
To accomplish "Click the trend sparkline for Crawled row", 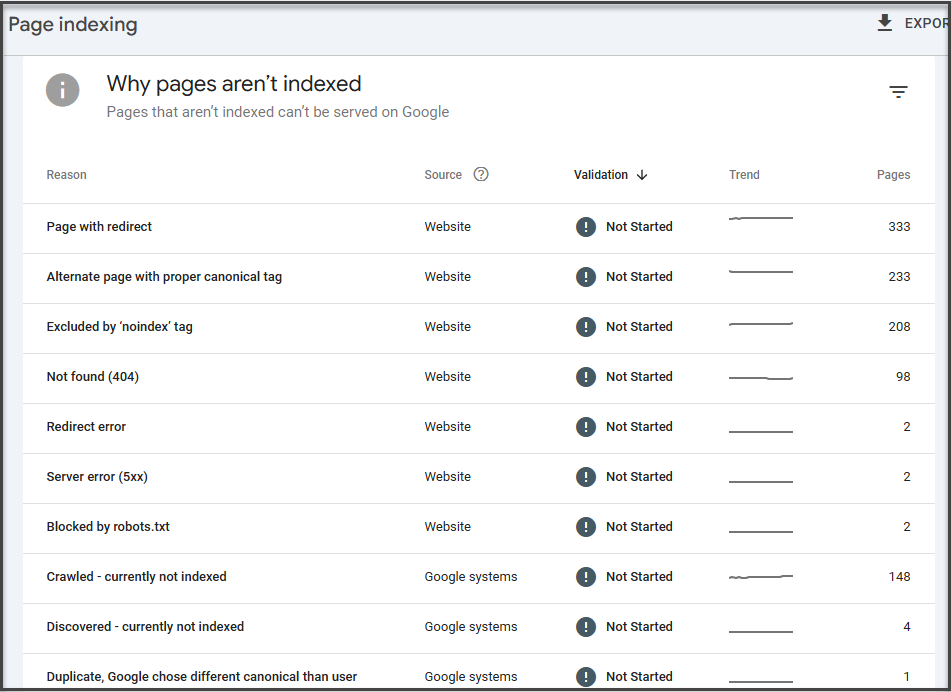I will [761, 577].
